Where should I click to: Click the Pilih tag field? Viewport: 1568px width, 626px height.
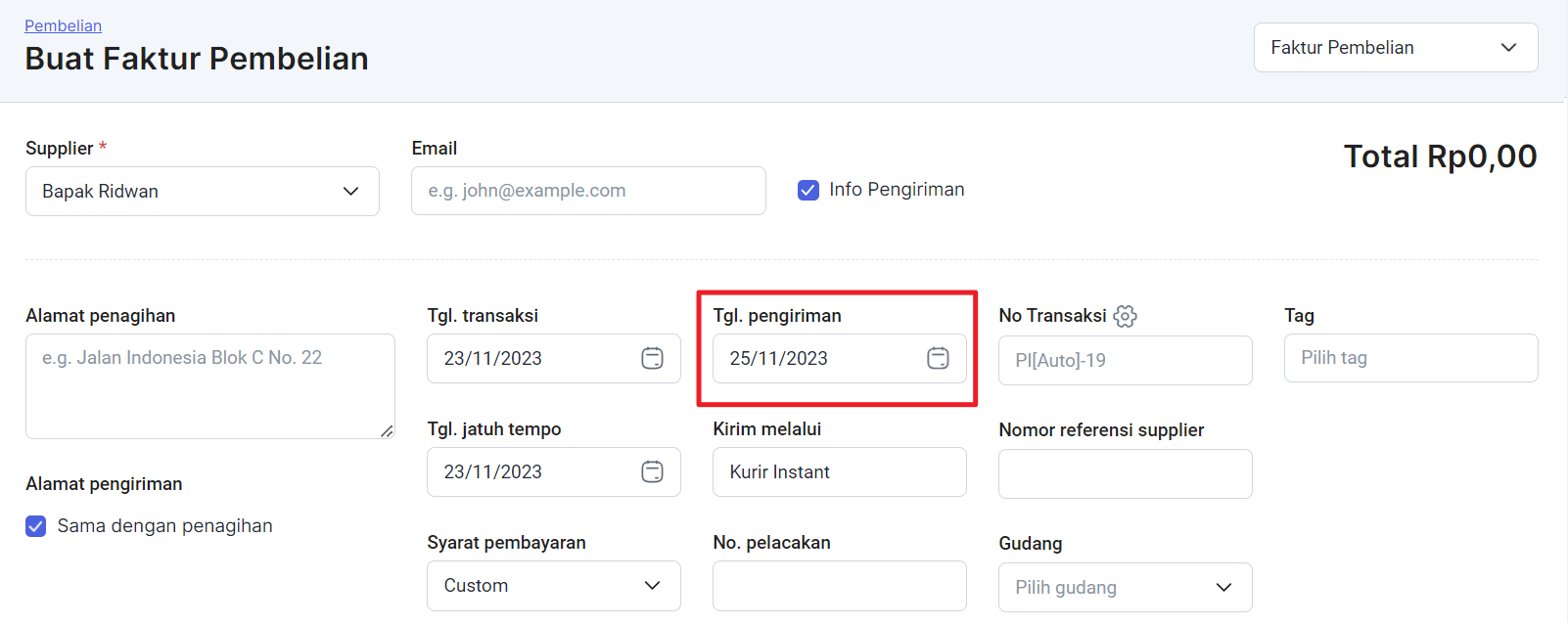(x=1411, y=358)
